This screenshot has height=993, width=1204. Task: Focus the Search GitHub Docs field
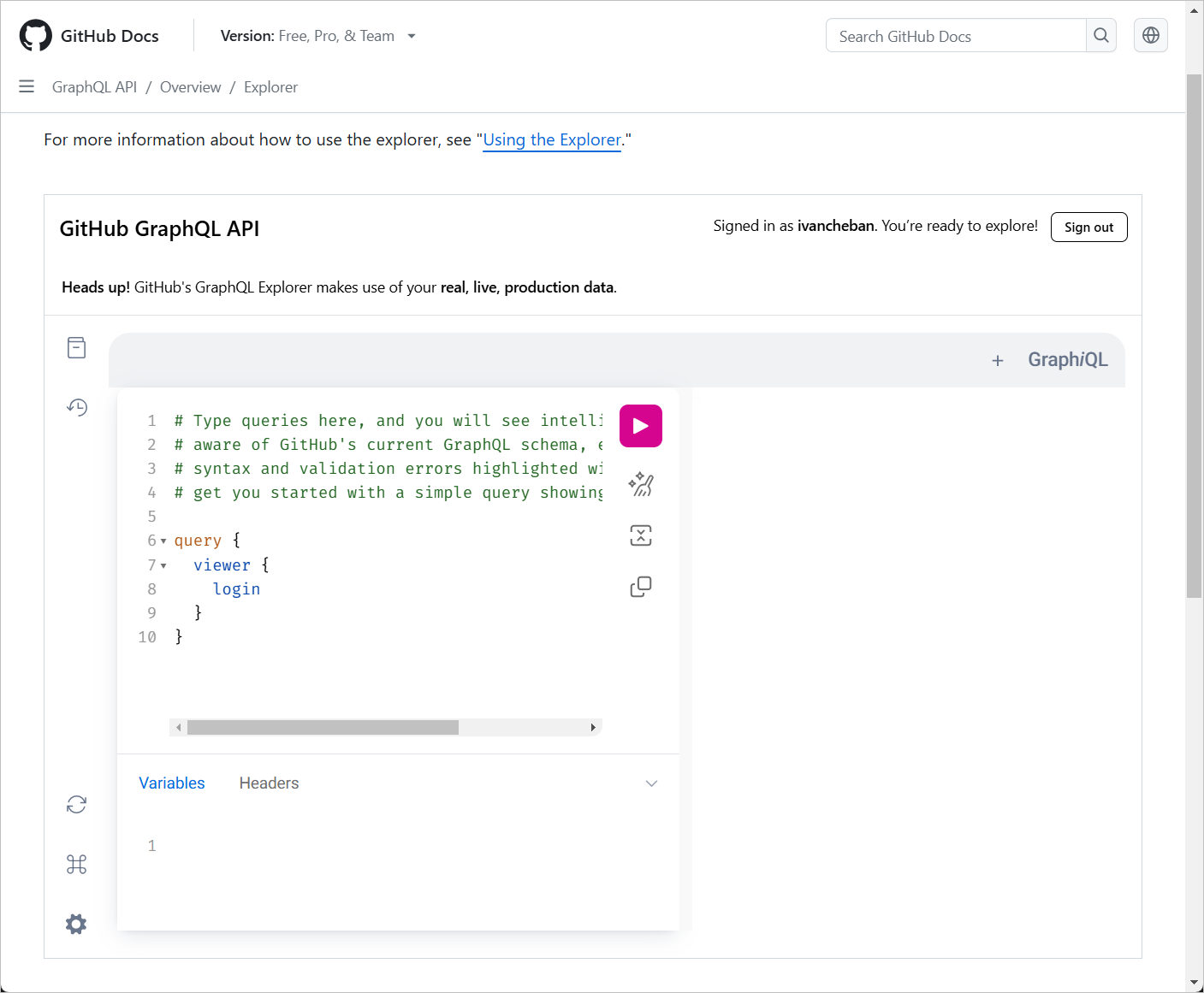click(x=956, y=36)
